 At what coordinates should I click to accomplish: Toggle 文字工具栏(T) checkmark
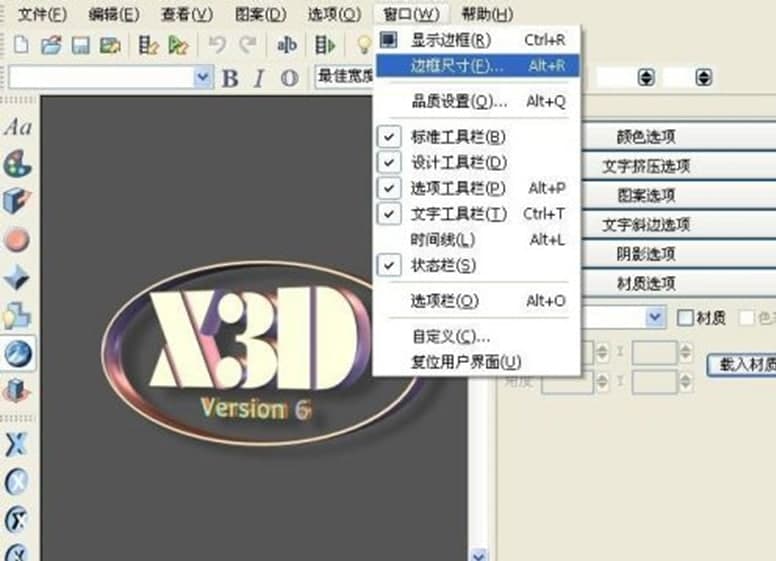click(389, 214)
